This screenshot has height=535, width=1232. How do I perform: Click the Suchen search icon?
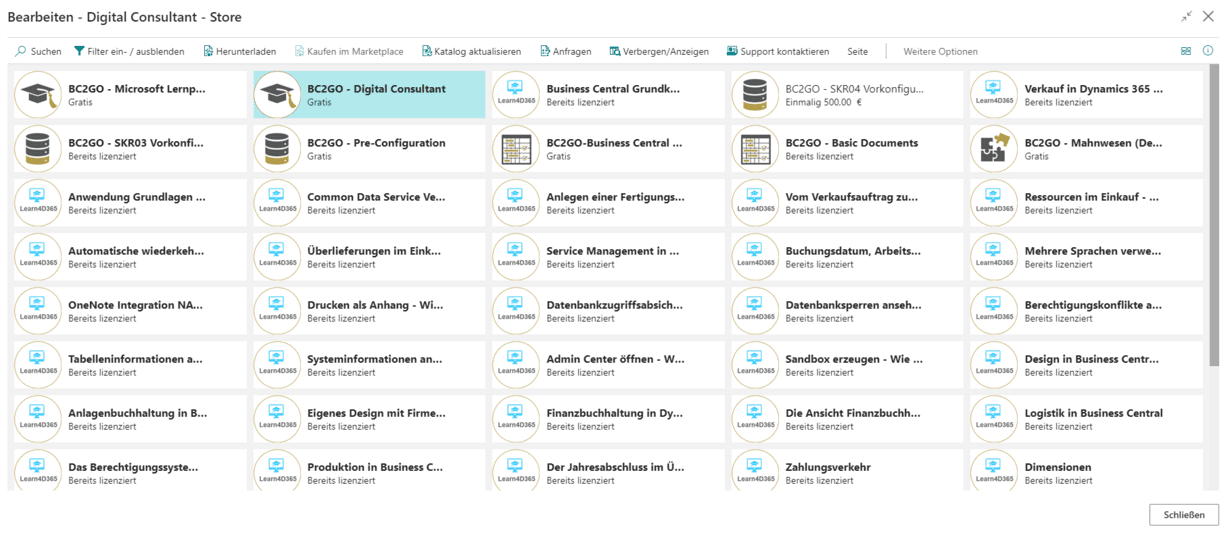tap(21, 51)
